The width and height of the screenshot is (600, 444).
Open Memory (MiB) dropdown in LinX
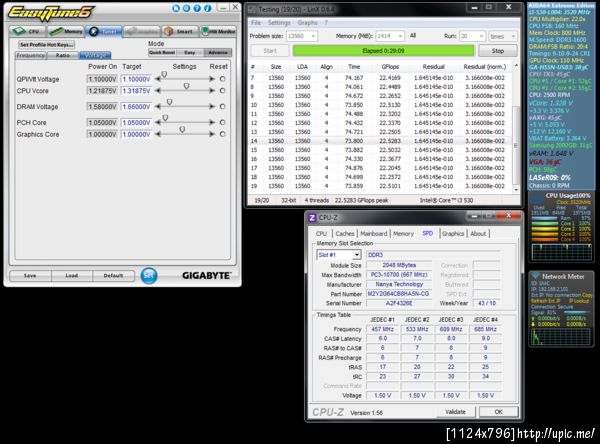(x=390, y=36)
